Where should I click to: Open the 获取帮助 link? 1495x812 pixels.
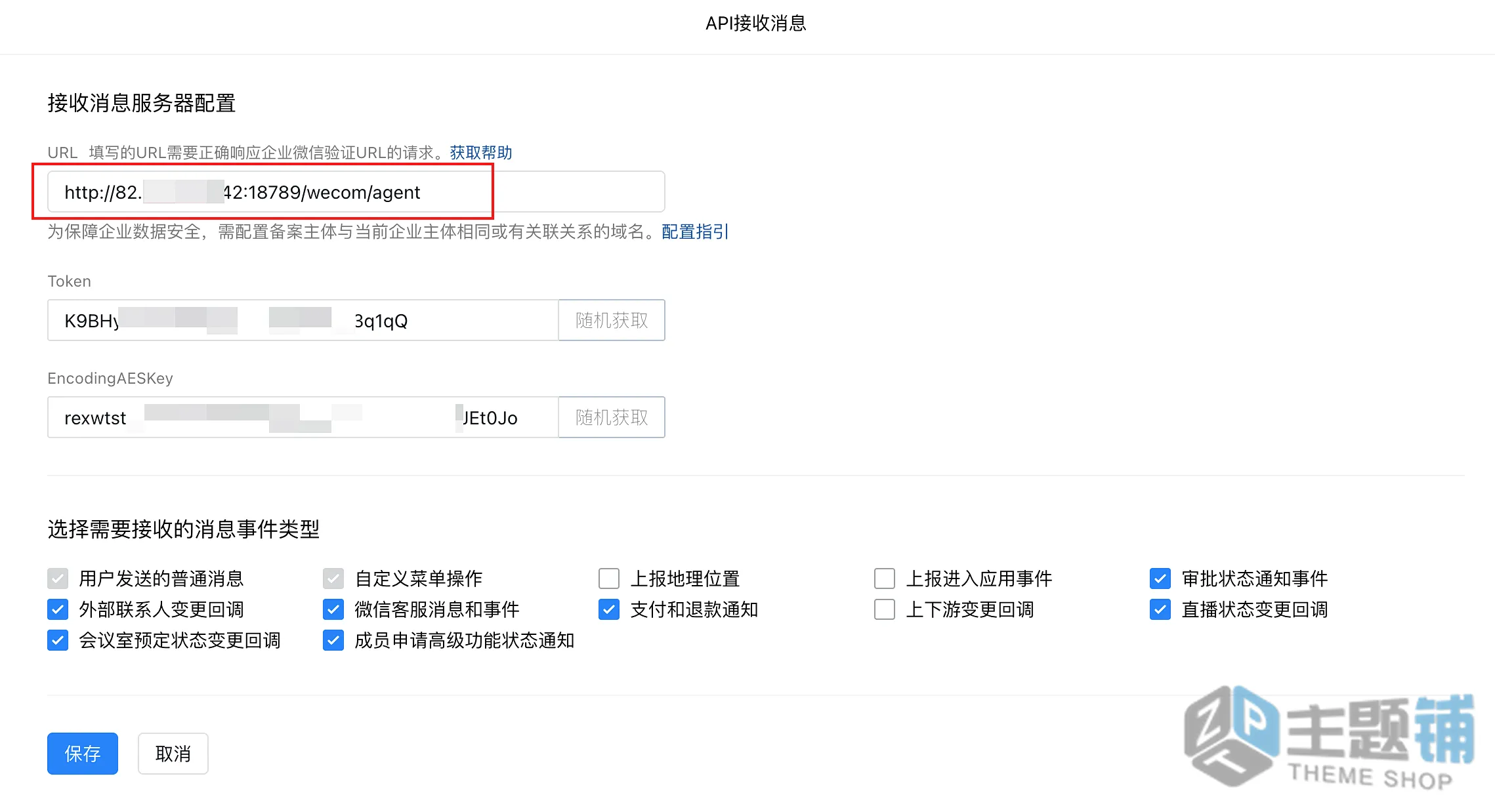(481, 153)
